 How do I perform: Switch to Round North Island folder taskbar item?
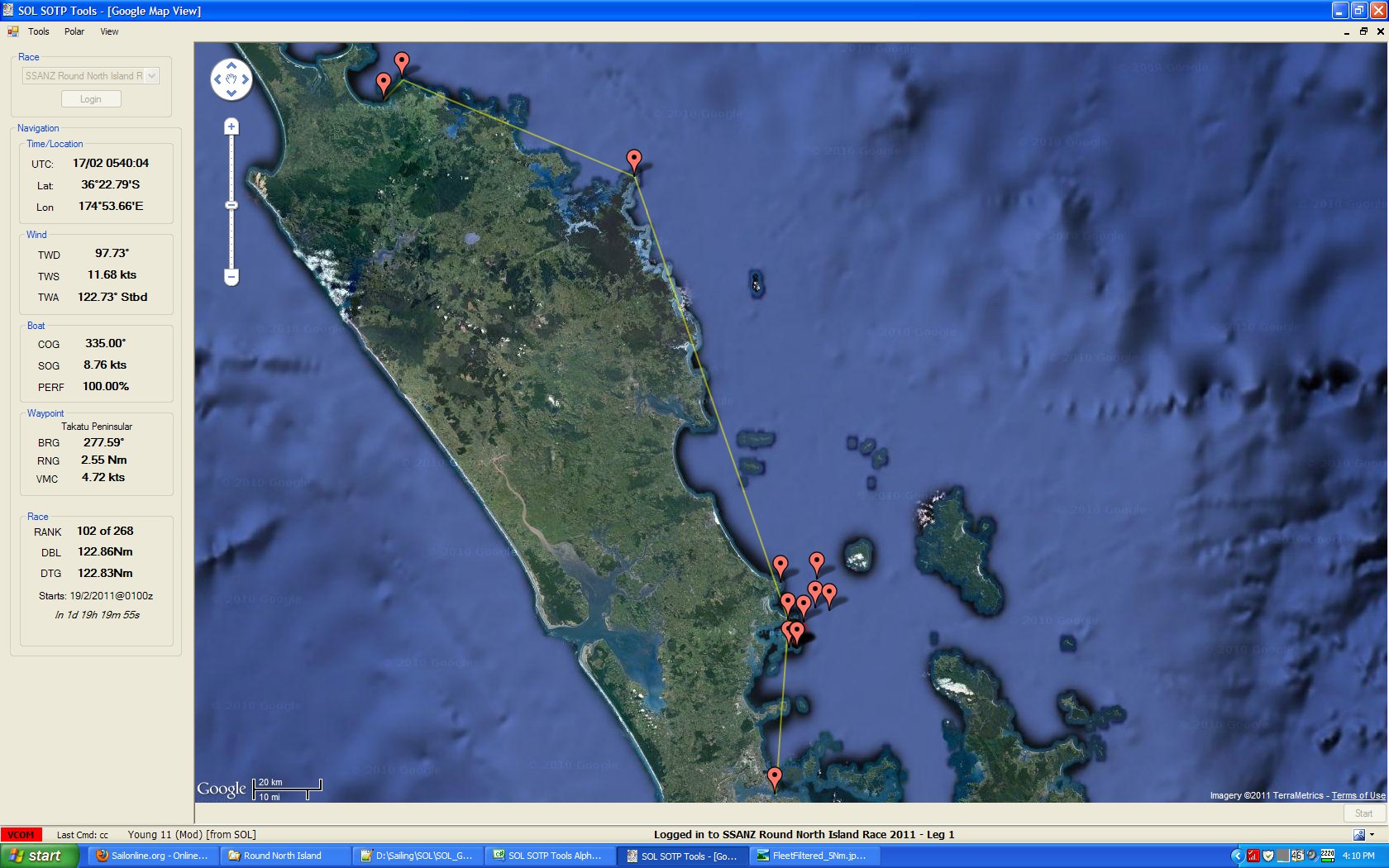click(x=284, y=856)
